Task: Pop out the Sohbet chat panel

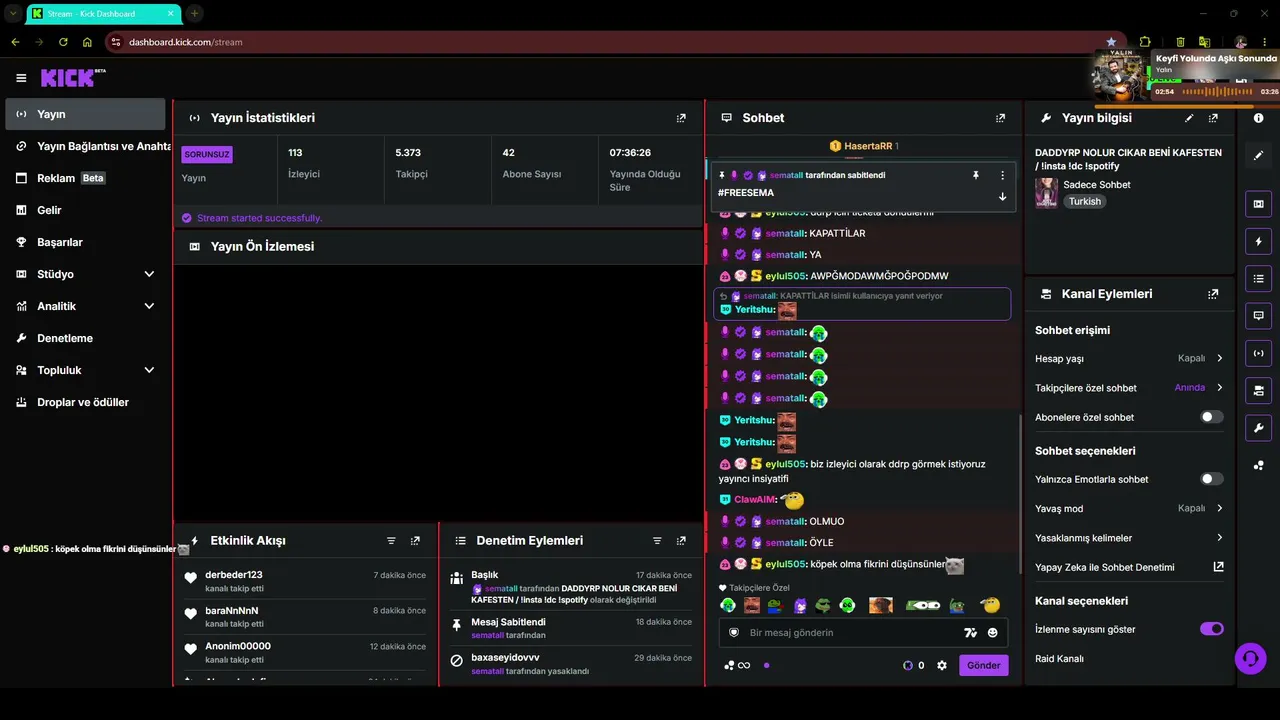Action: pos(1000,118)
